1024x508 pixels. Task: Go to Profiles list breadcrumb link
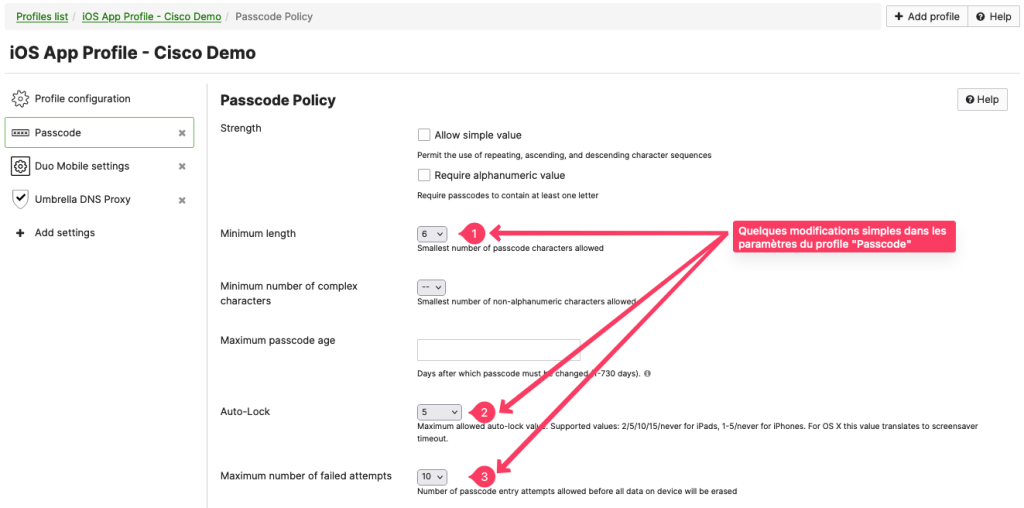[x=42, y=17]
